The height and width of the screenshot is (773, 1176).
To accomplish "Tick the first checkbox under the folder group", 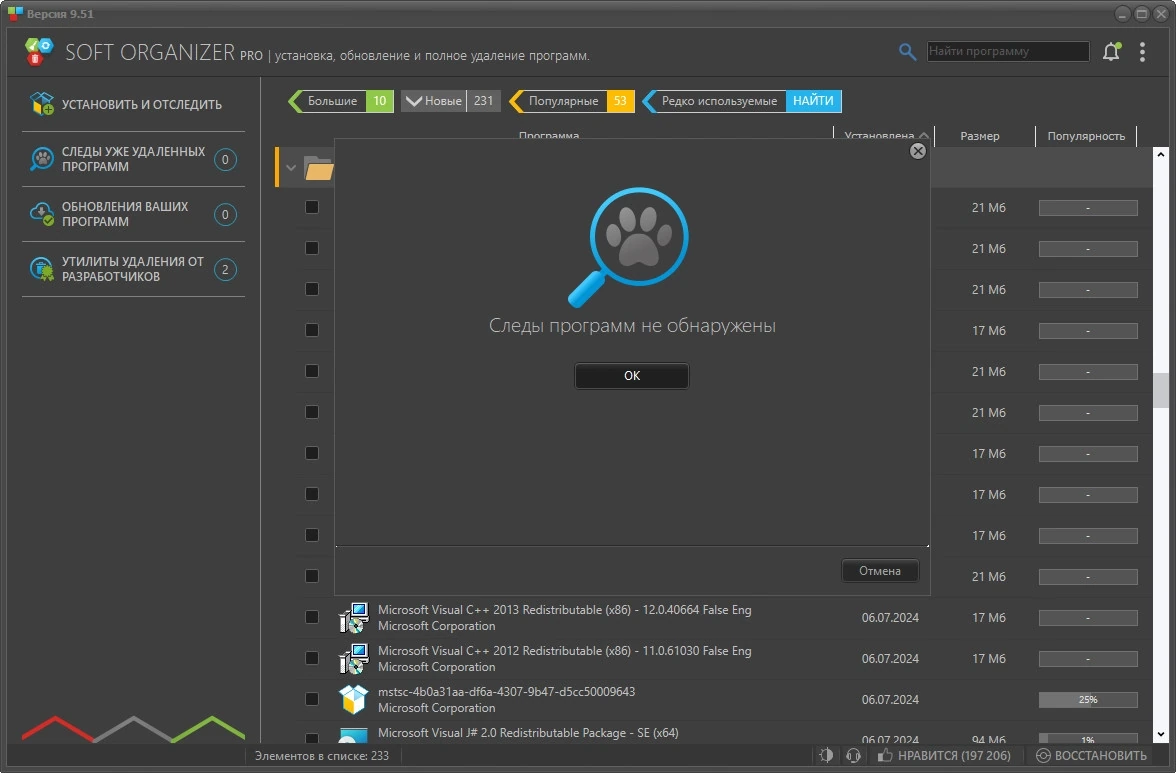I will pos(312,207).
